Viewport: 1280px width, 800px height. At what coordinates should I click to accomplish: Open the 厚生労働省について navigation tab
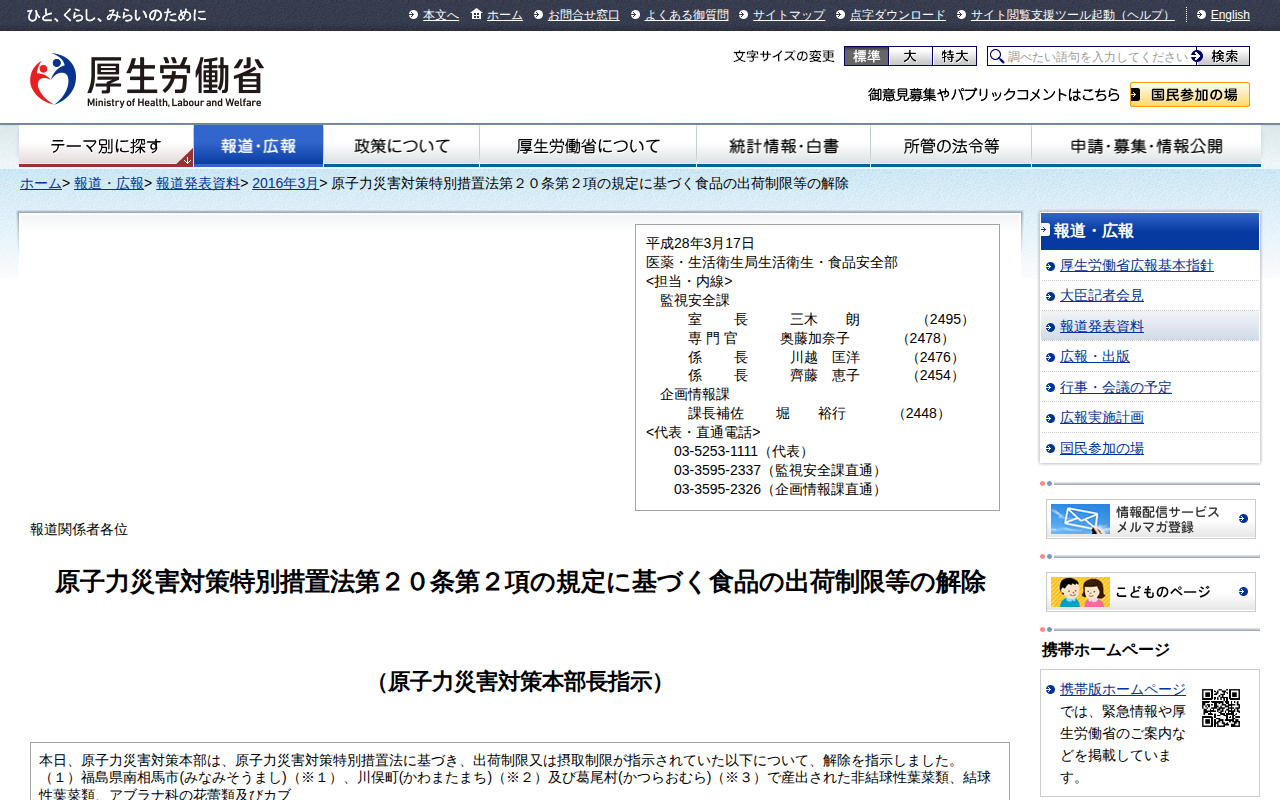(x=588, y=146)
